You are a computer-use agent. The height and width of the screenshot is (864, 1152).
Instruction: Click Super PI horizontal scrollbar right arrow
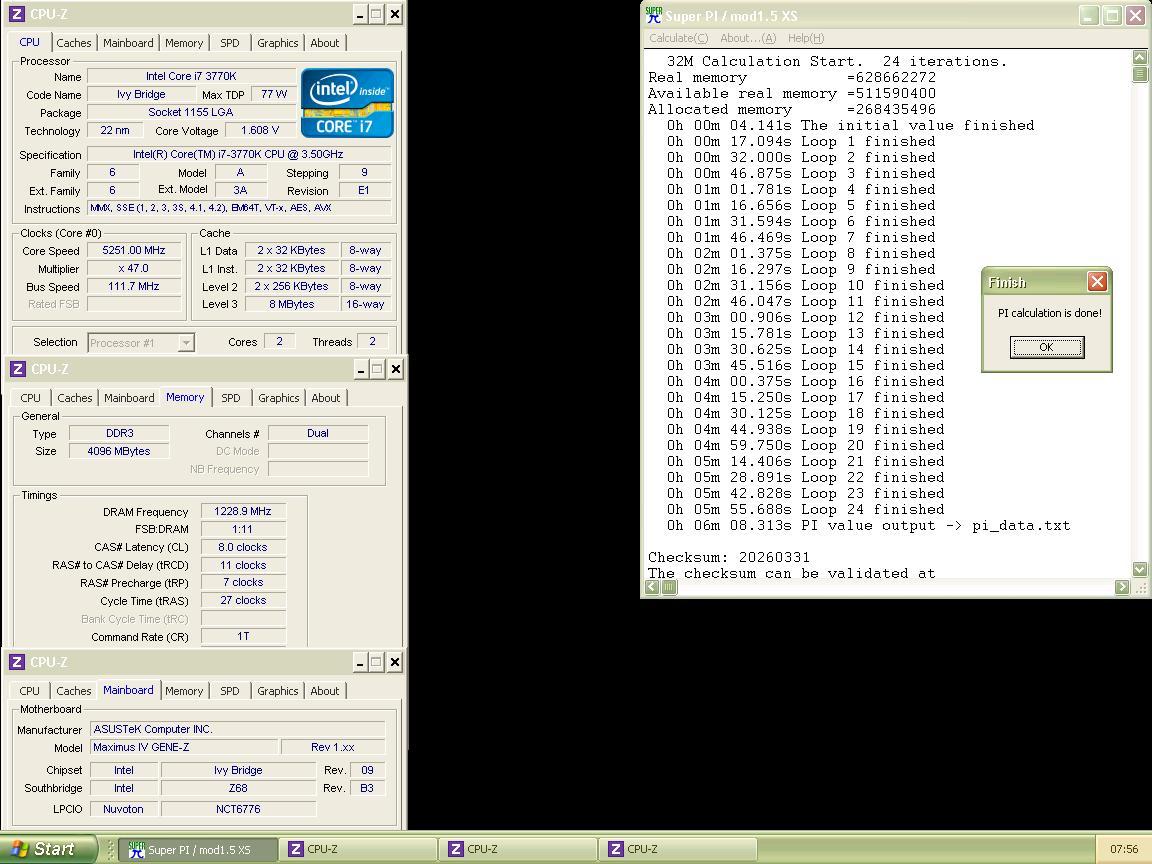point(1122,586)
